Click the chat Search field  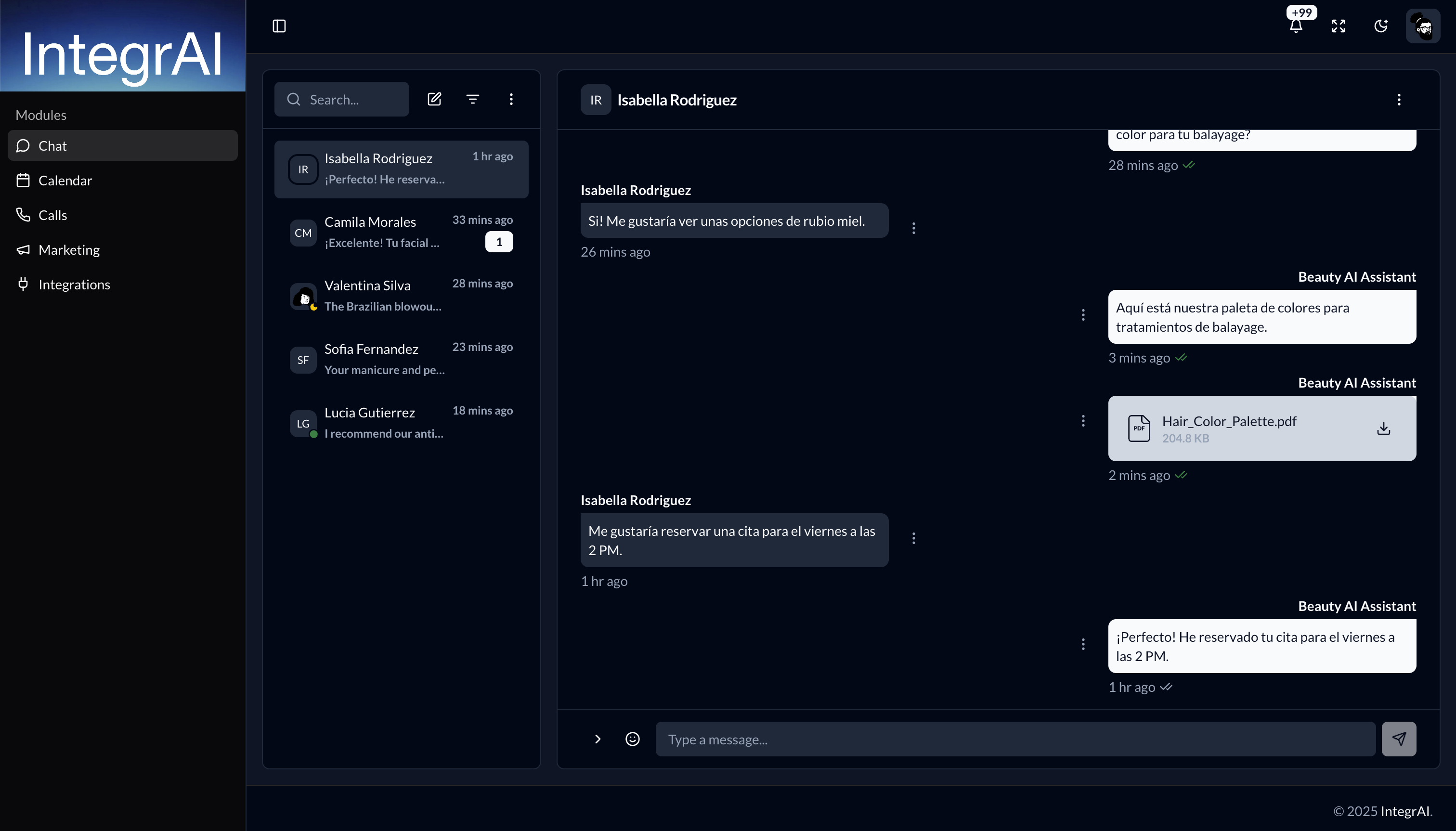point(341,99)
